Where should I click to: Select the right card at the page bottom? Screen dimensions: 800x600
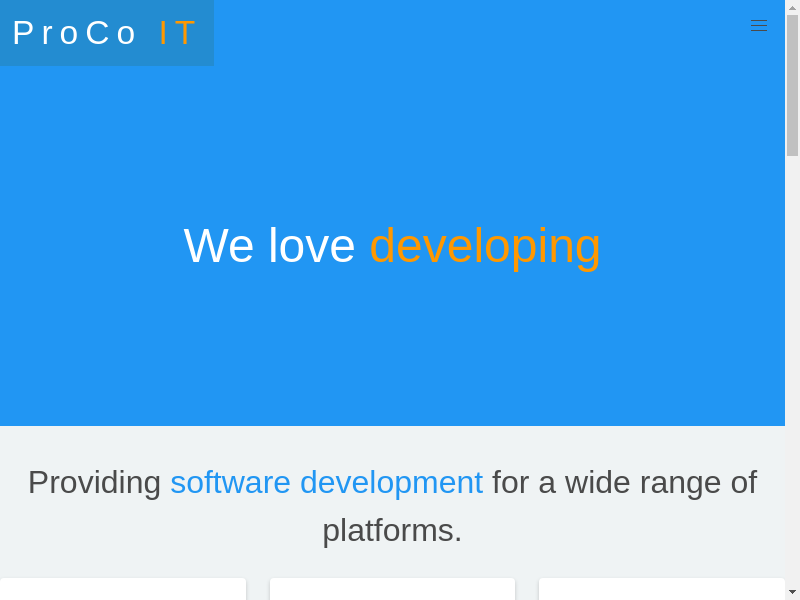[x=661, y=589]
